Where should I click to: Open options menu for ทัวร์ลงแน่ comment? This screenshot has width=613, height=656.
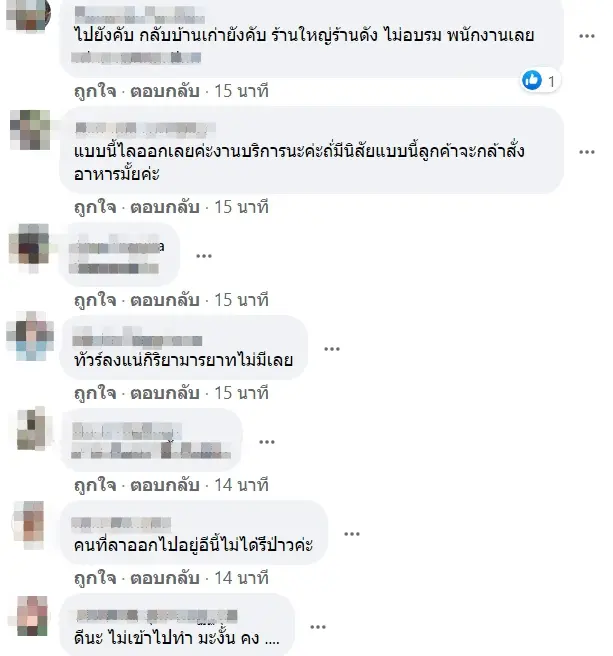pos(332,349)
